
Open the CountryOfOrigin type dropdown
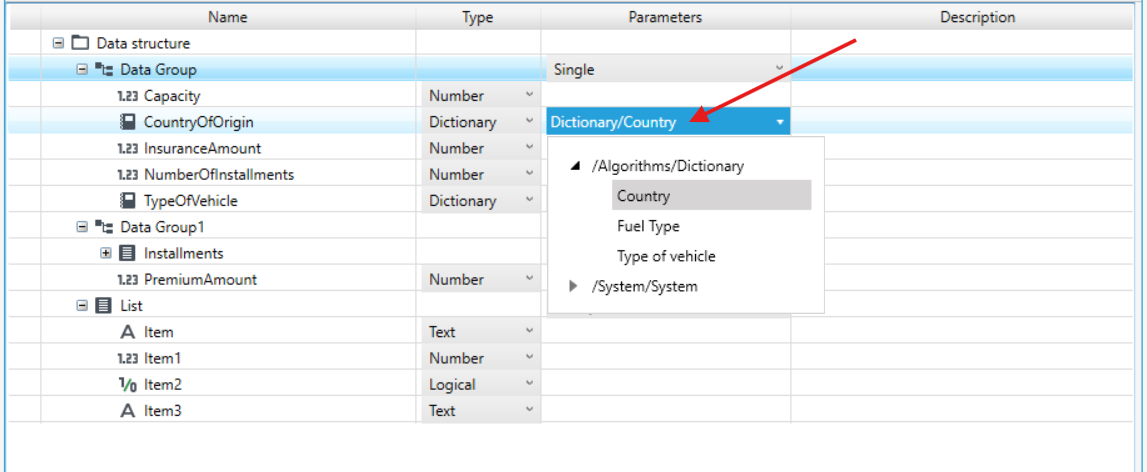(x=481, y=122)
